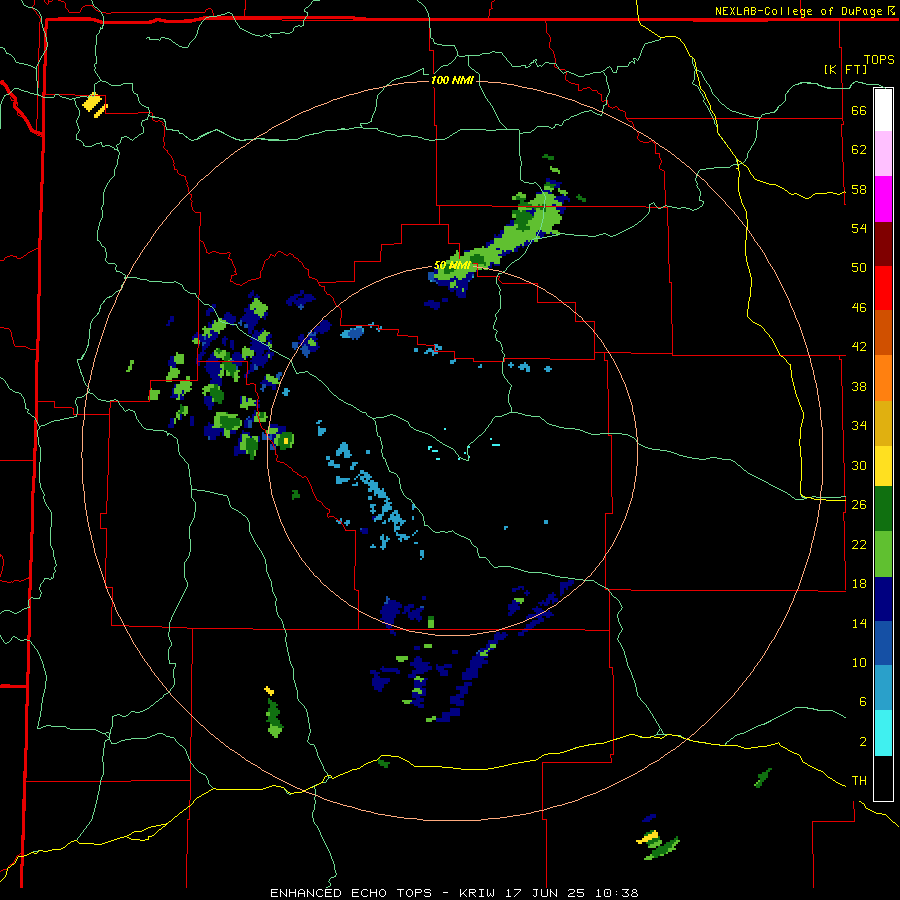
Task: Click the '46' legend value
Action: (859, 308)
